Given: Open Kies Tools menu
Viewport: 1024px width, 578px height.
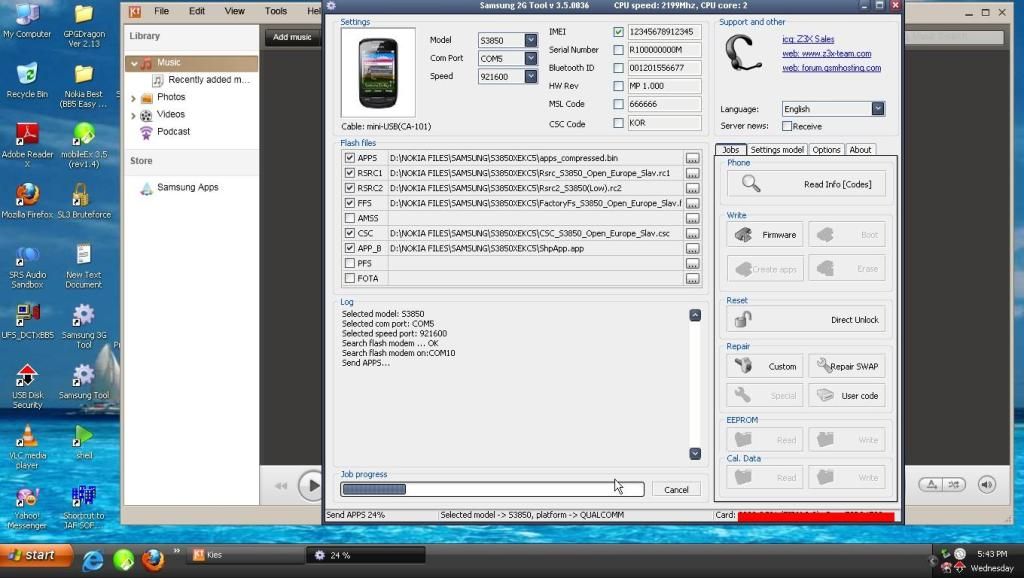Looking at the screenshot, I should [x=276, y=11].
